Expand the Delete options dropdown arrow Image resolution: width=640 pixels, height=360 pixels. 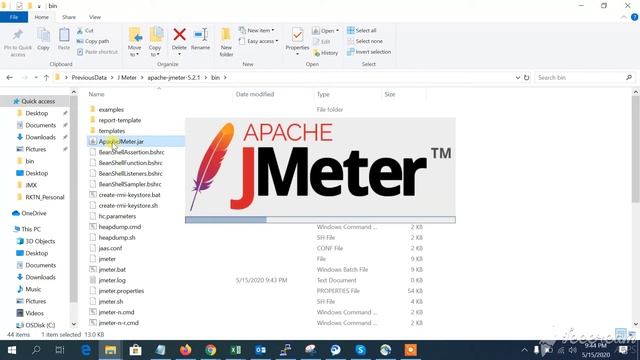point(179,54)
